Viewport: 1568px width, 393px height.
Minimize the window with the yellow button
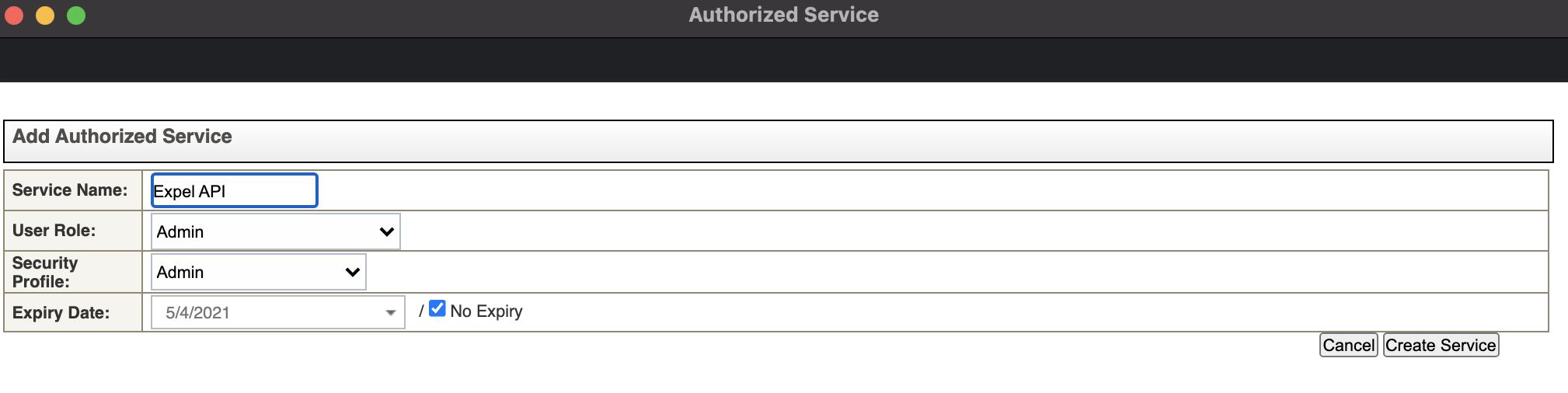tap(45, 16)
